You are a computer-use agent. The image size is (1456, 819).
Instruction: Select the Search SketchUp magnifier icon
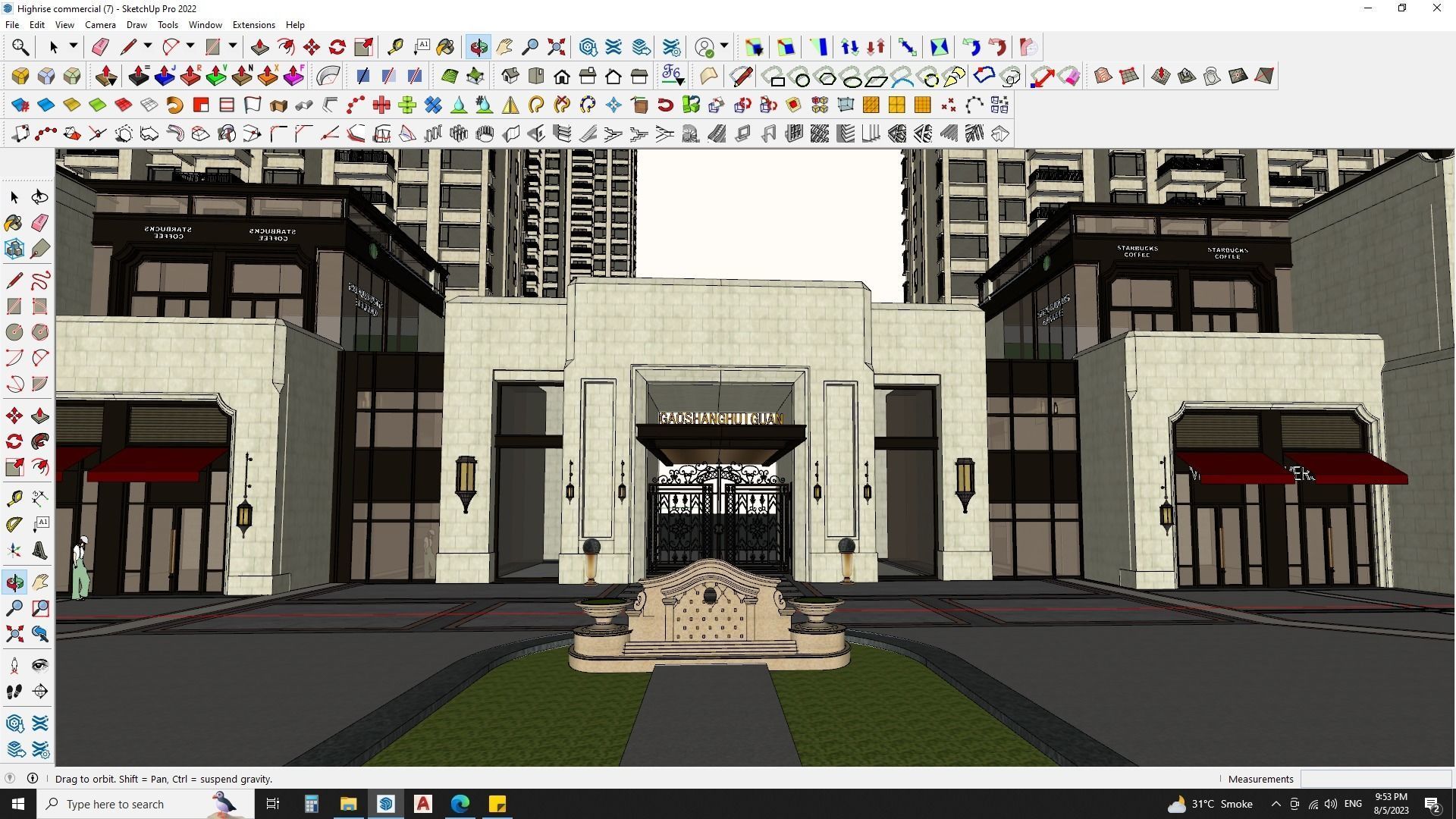pos(20,47)
